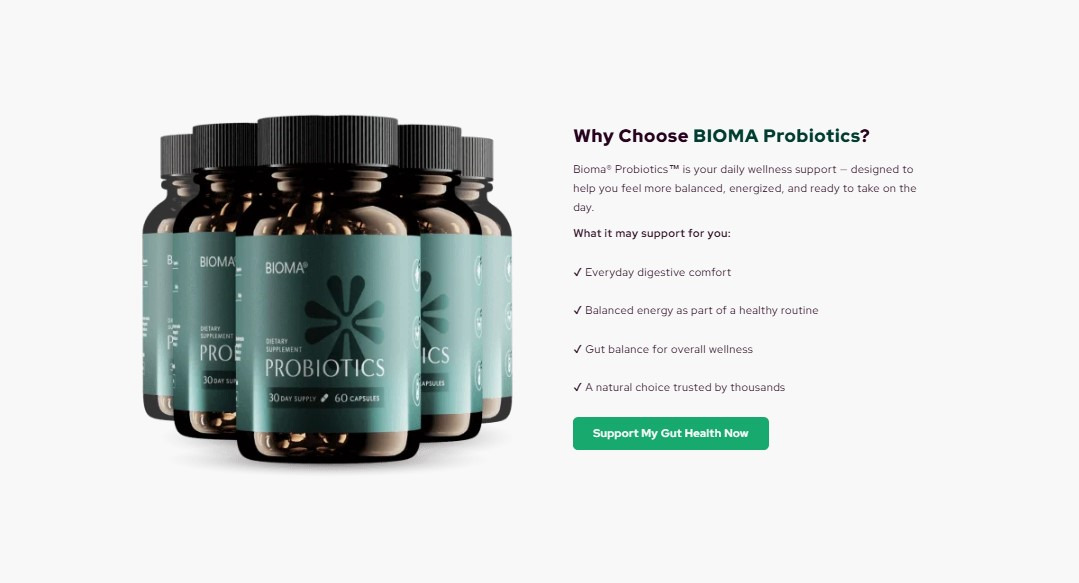This screenshot has width=1079, height=583.
Task: Click the green BIOMA Probiotics heading text
Action: pyautogui.click(x=776, y=136)
